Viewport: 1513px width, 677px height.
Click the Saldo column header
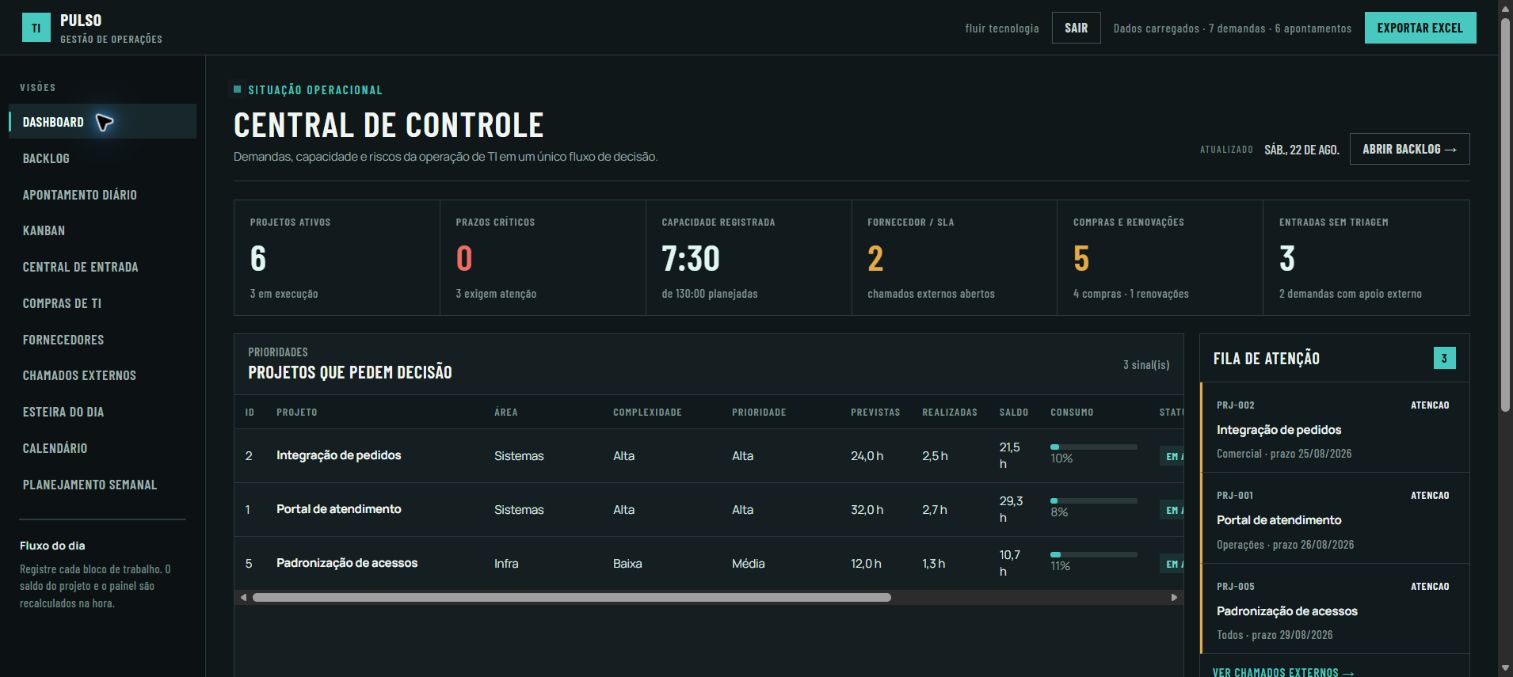pos(1014,412)
